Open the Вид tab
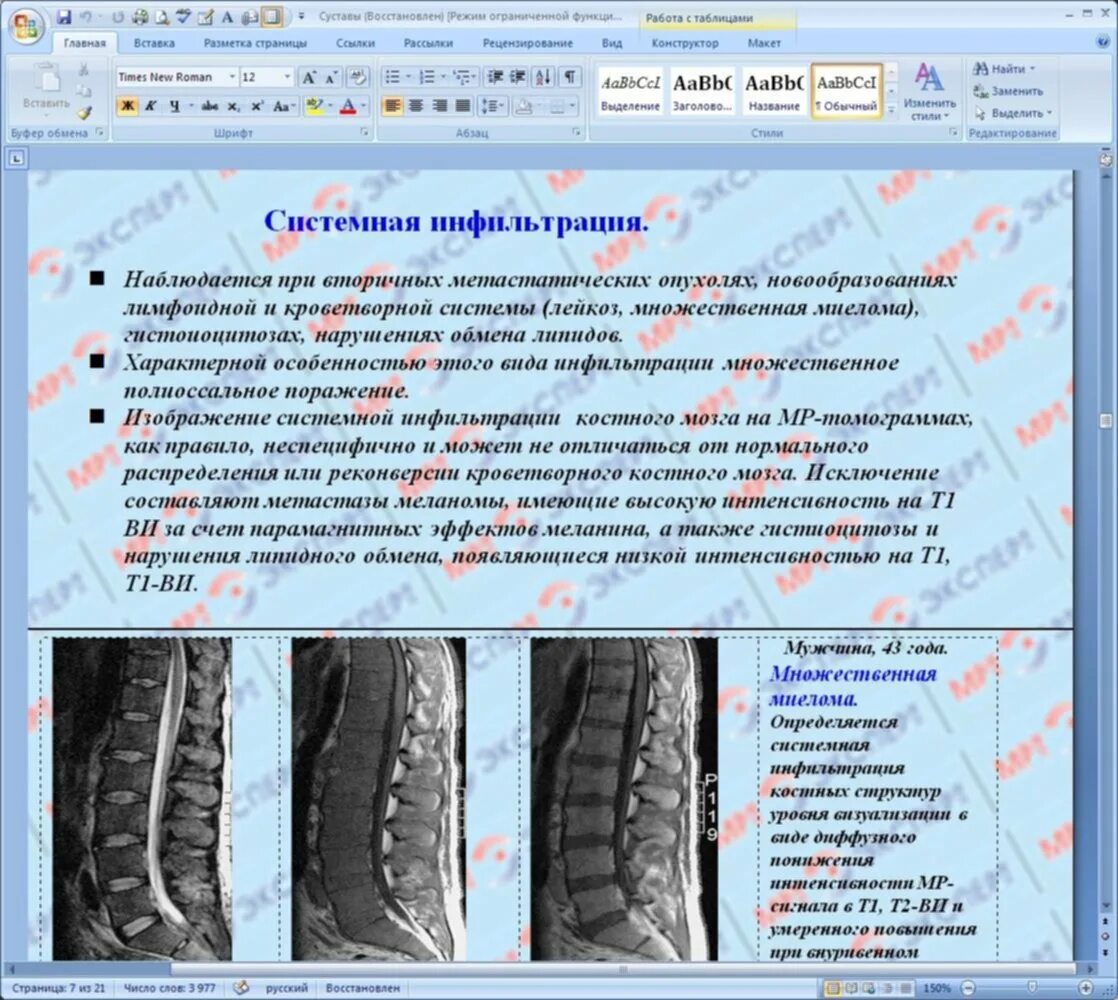This screenshot has width=1118, height=1000. pos(612,43)
